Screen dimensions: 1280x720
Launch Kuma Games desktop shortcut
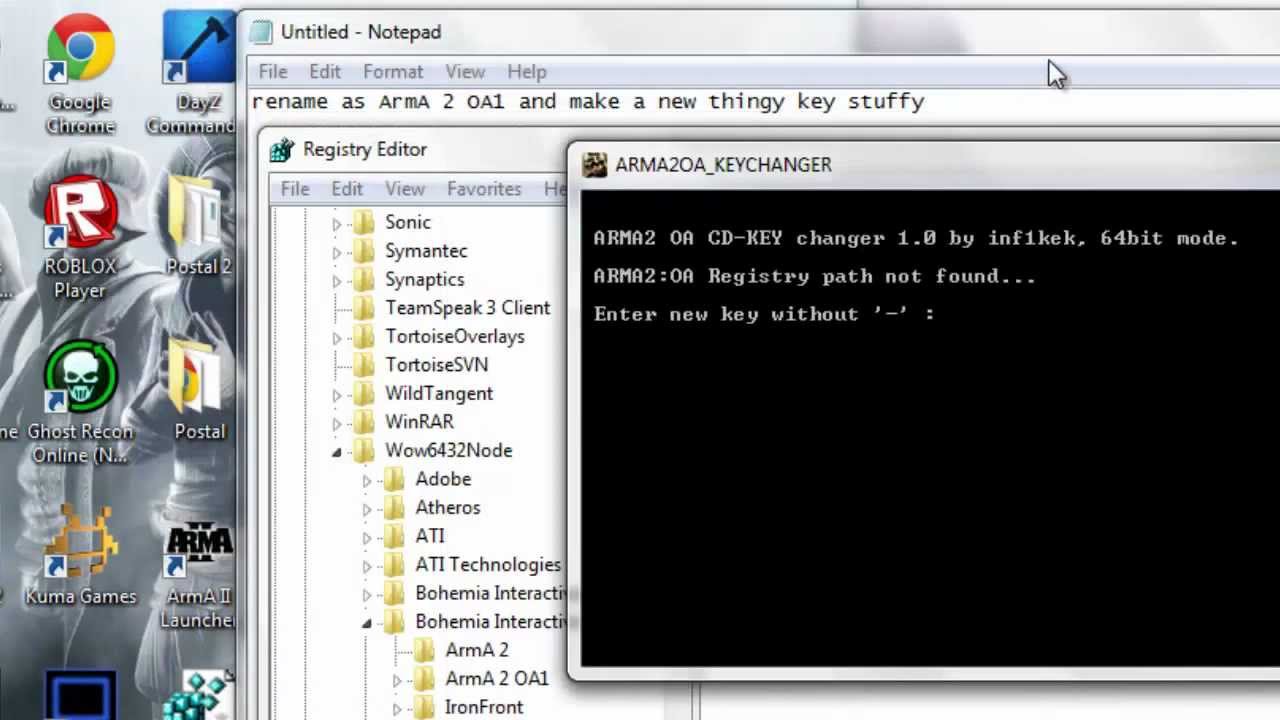[x=80, y=555]
